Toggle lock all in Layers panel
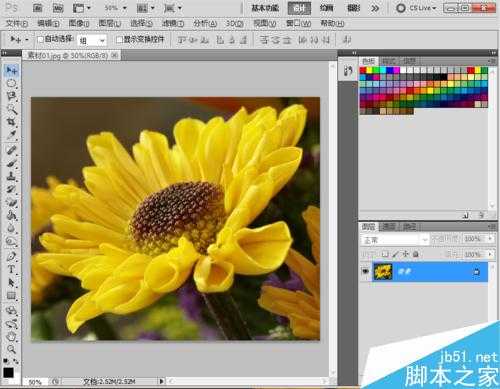The image size is (500, 389). [416, 254]
